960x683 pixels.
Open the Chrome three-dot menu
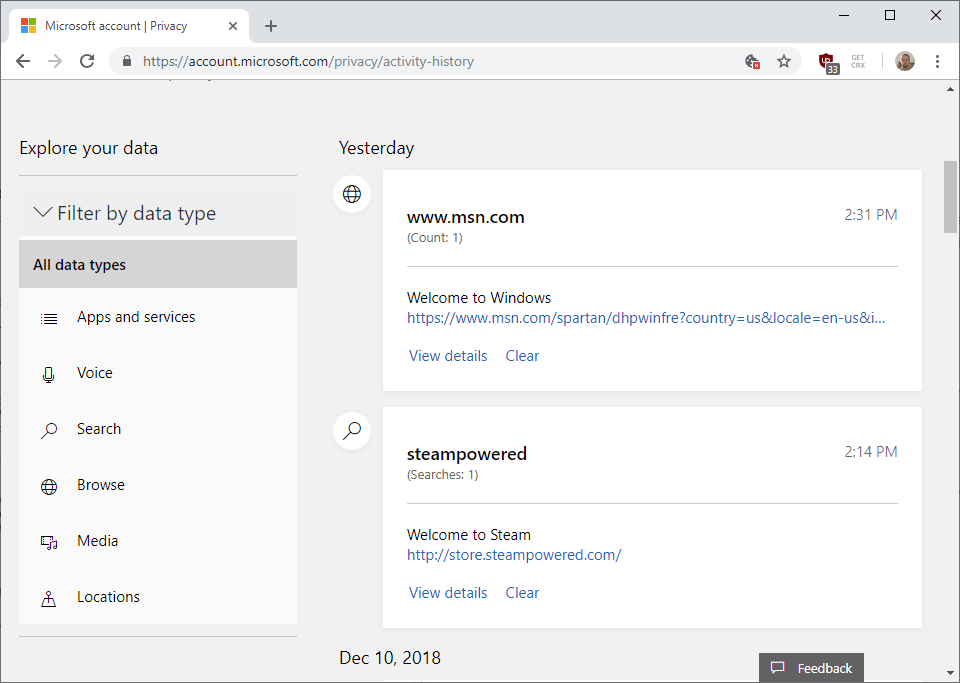[937, 61]
